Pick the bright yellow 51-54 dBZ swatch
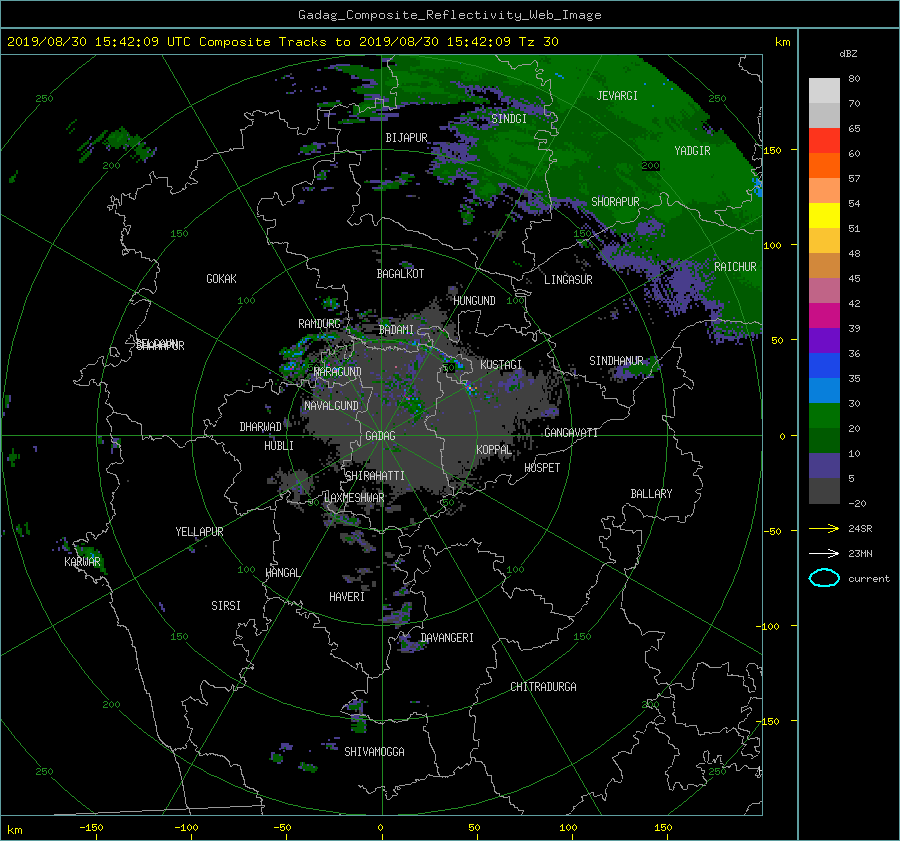900x841 pixels. click(824, 215)
